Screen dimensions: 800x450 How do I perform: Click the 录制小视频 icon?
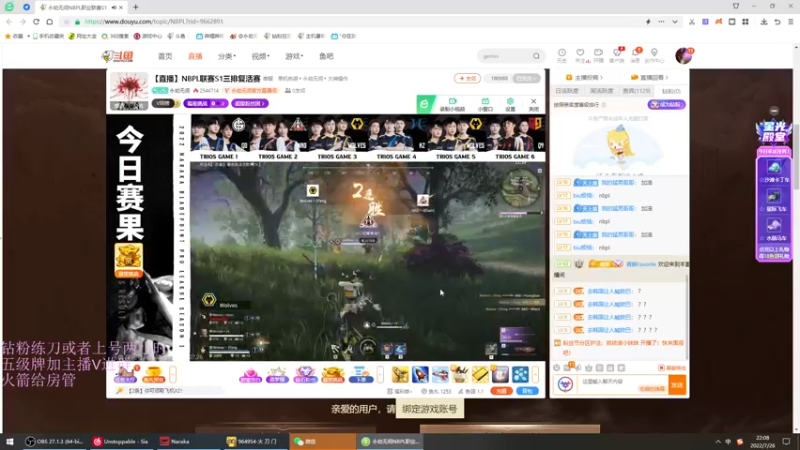[453, 105]
